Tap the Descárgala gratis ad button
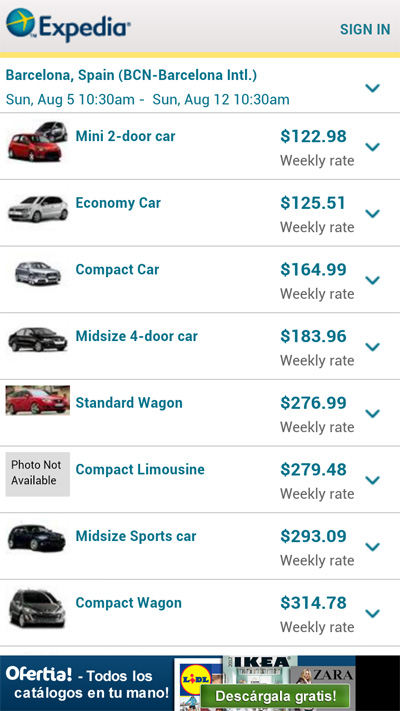The height and width of the screenshot is (711, 400). (275, 696)
